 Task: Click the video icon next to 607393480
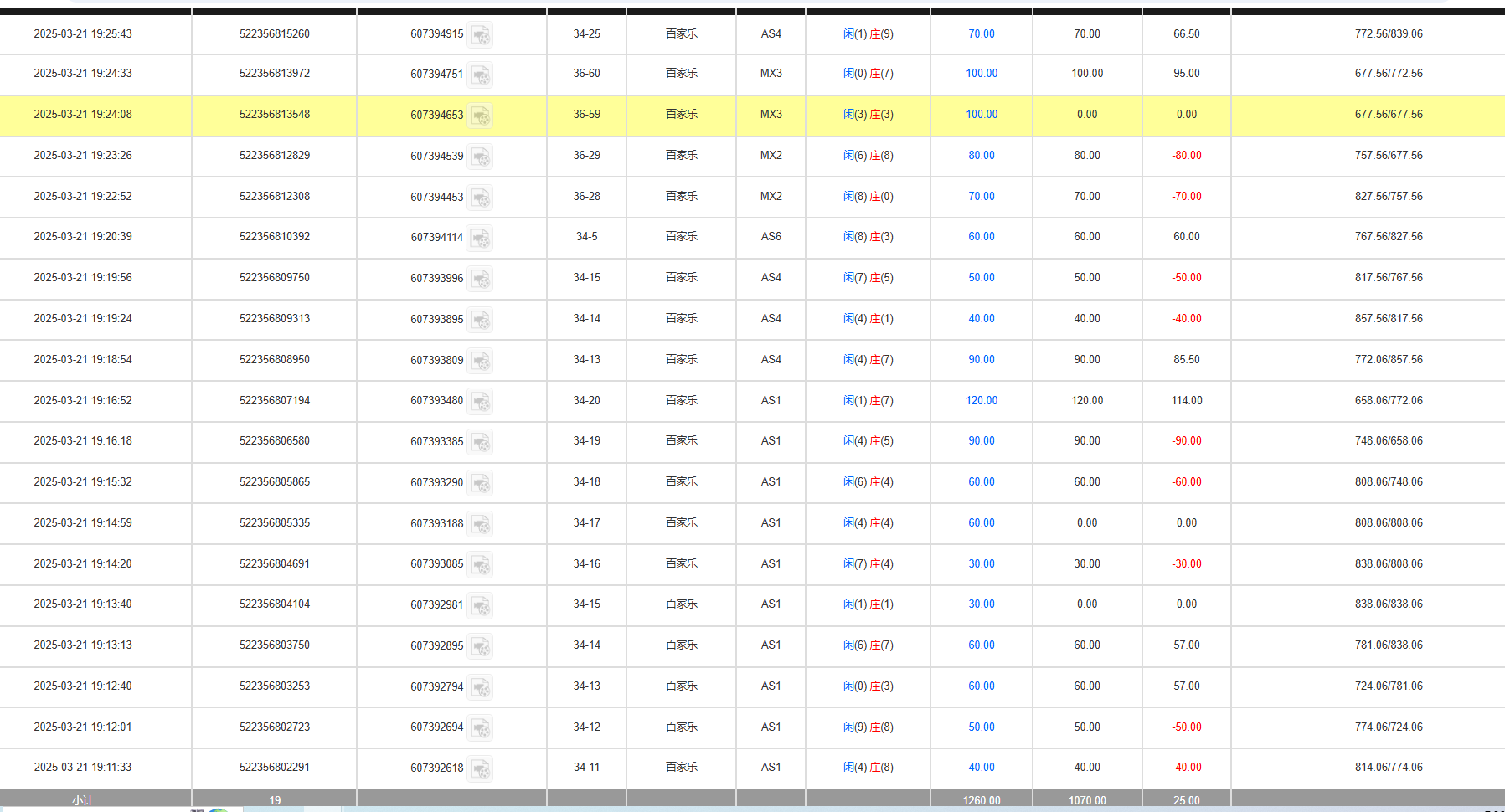480,402
